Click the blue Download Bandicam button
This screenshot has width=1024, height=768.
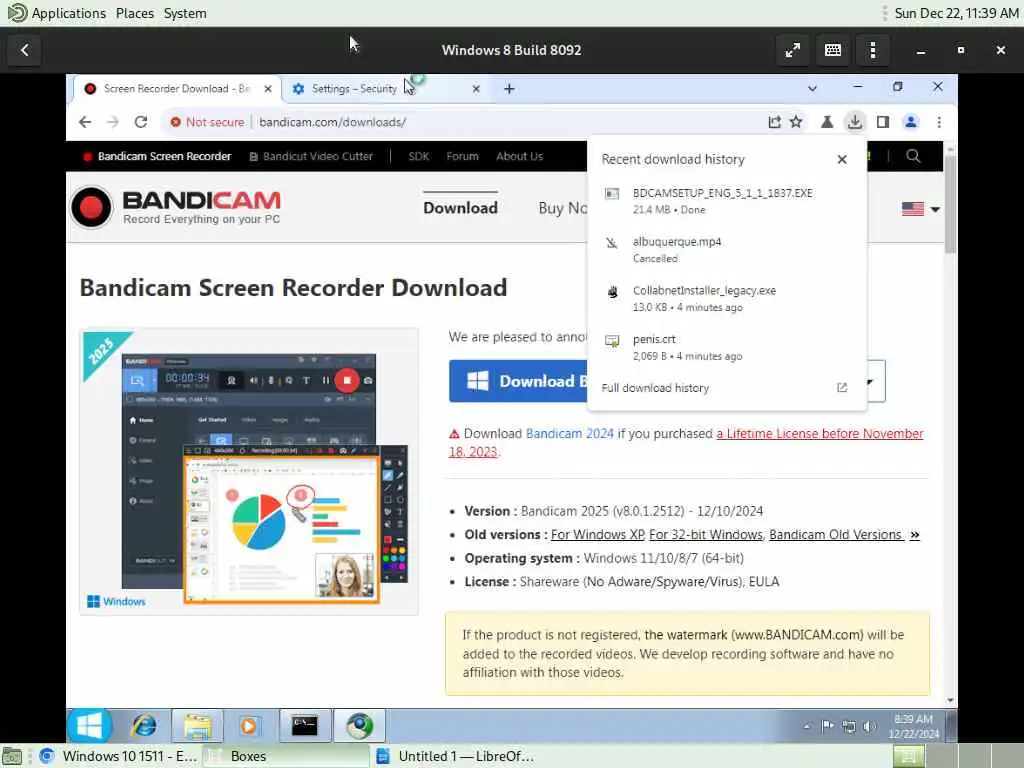(519, 381)
